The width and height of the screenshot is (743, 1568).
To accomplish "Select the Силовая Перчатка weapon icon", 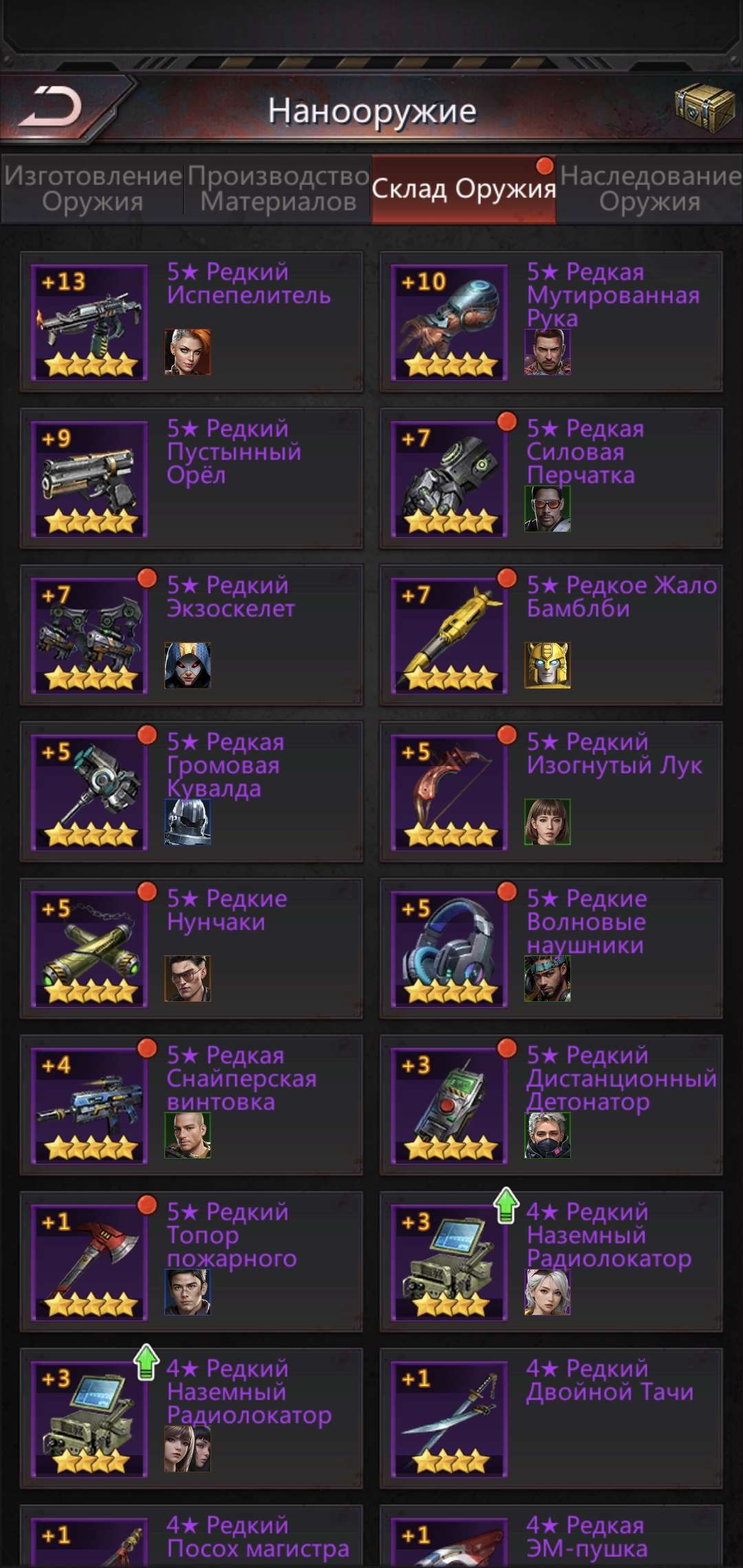I will coord(450,478).
